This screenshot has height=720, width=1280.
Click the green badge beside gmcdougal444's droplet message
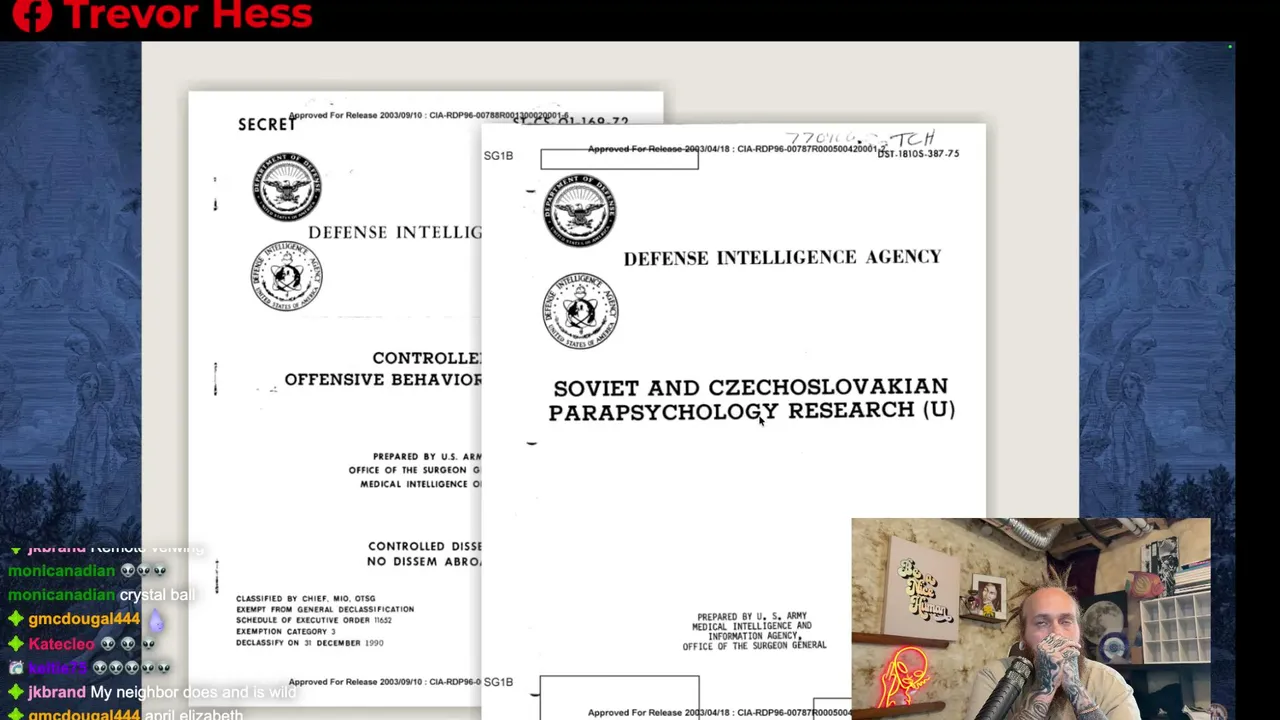pyautogui.click(x=16, y=620)
